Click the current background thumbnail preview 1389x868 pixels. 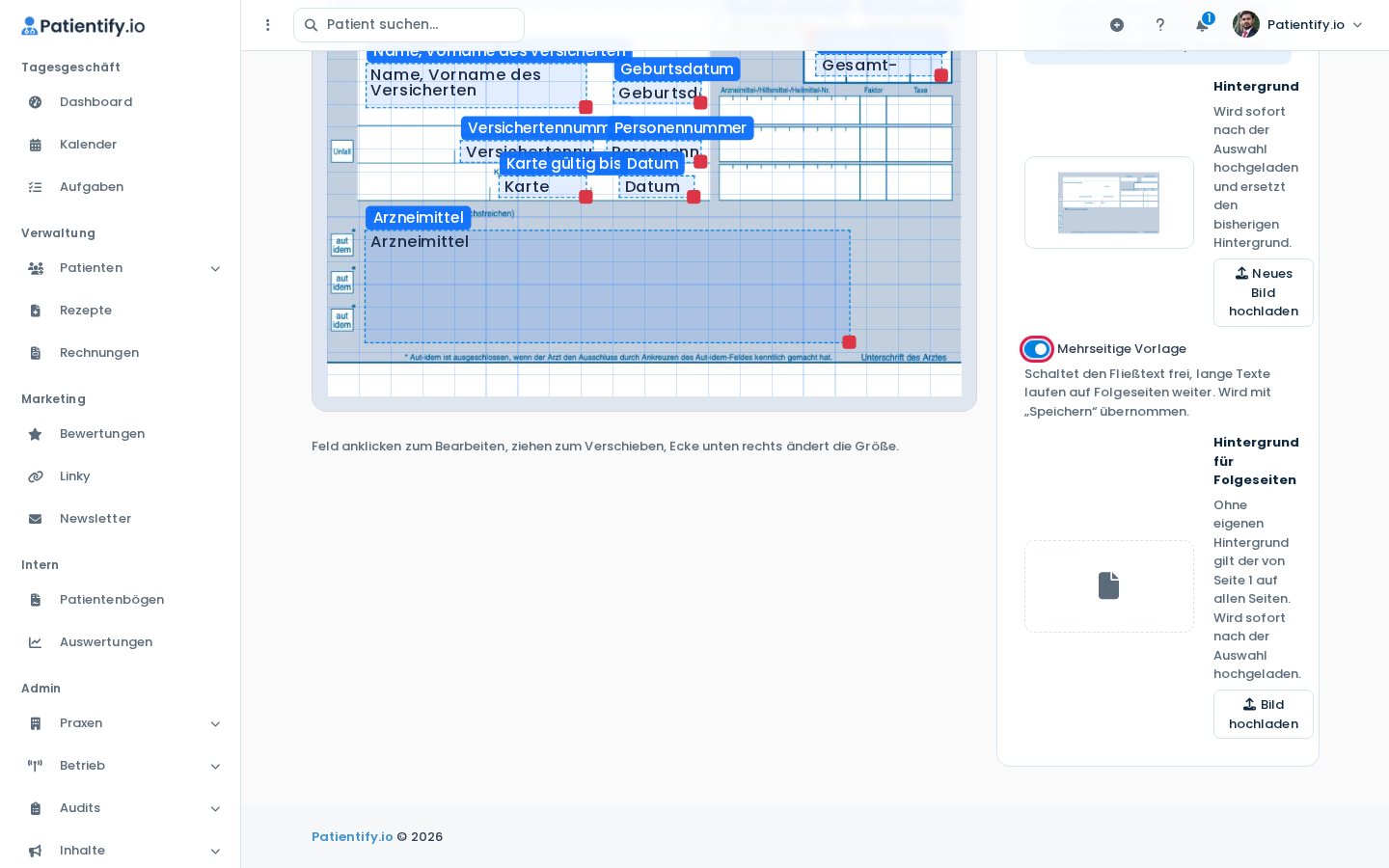1109,203
